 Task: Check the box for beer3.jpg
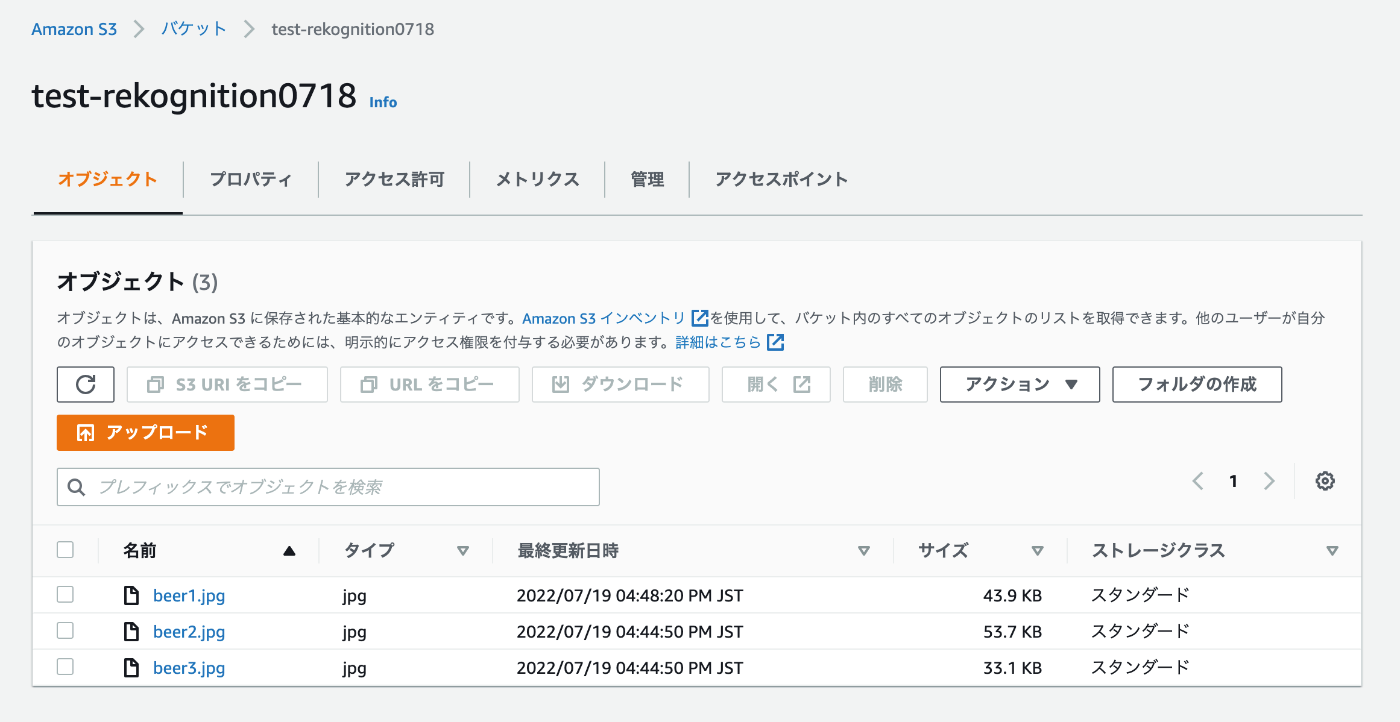click(66, 667)
